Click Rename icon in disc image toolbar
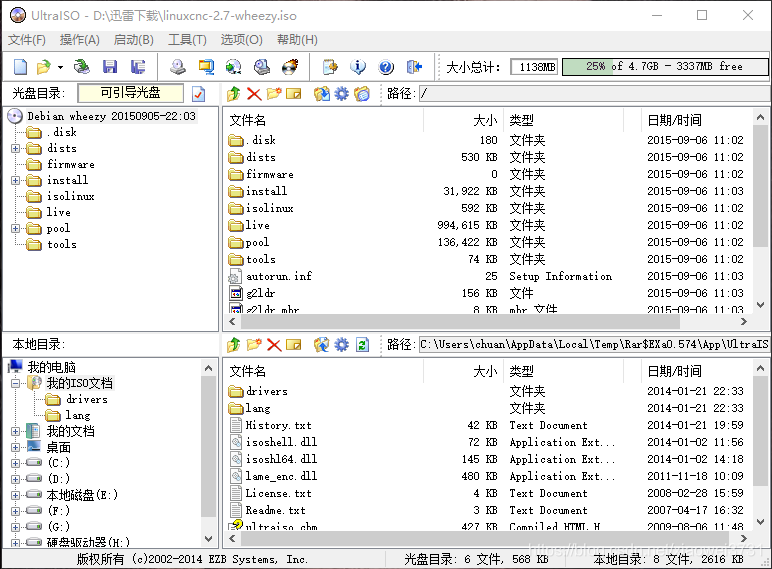The width and height of the screenshot is (772, 569). tap(293, 94)
